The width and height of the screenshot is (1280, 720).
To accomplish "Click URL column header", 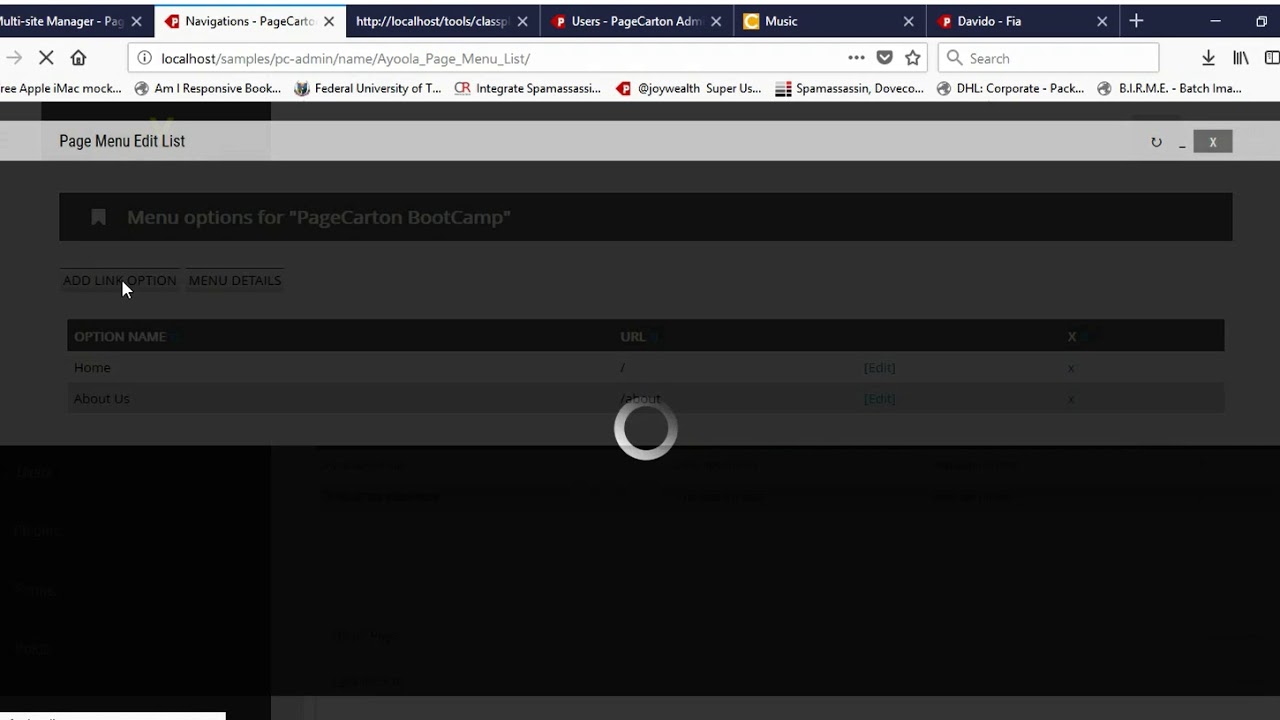I will click(632, 336).
